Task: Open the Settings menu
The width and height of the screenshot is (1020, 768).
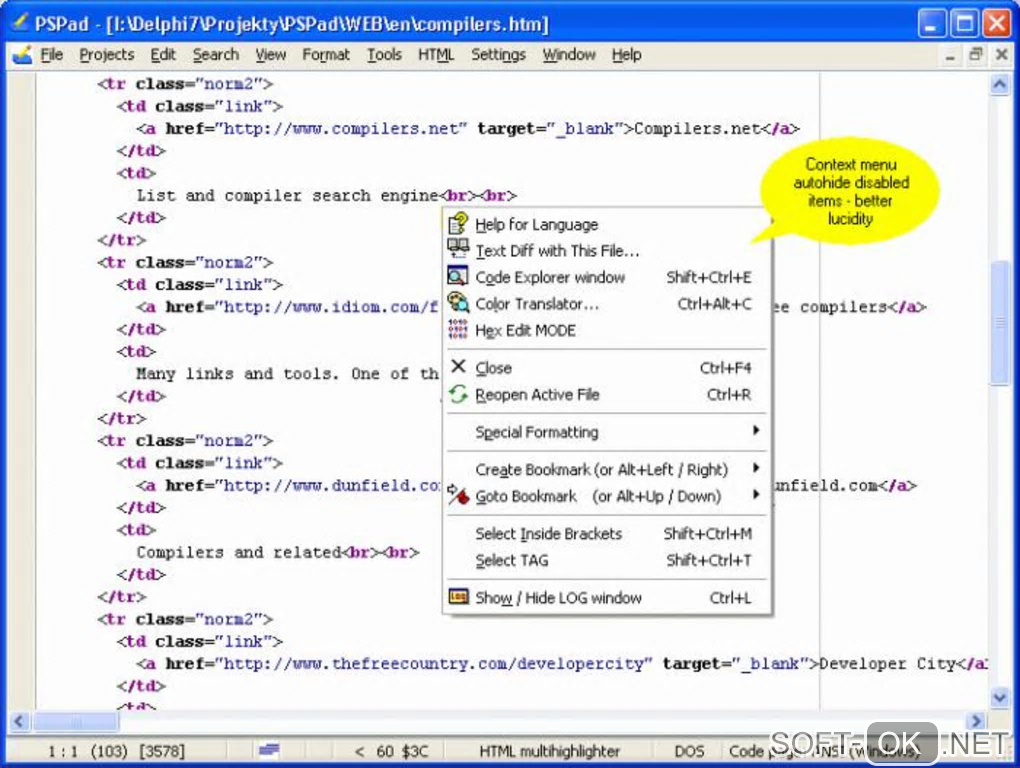Action: tap(498, 55)
